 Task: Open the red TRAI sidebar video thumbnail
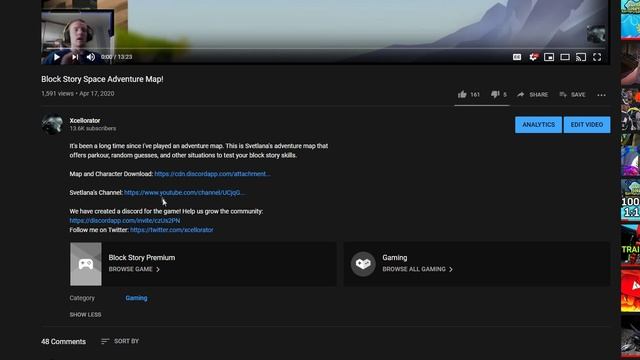click(x=630, y=246)
